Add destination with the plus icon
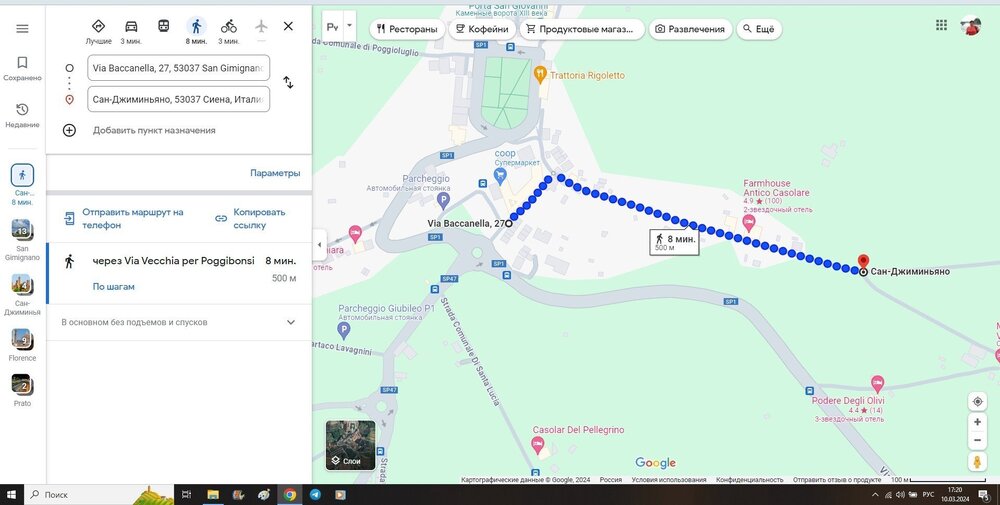The height and width of the screenshot is (505, 1000). (x=69, y=130)
